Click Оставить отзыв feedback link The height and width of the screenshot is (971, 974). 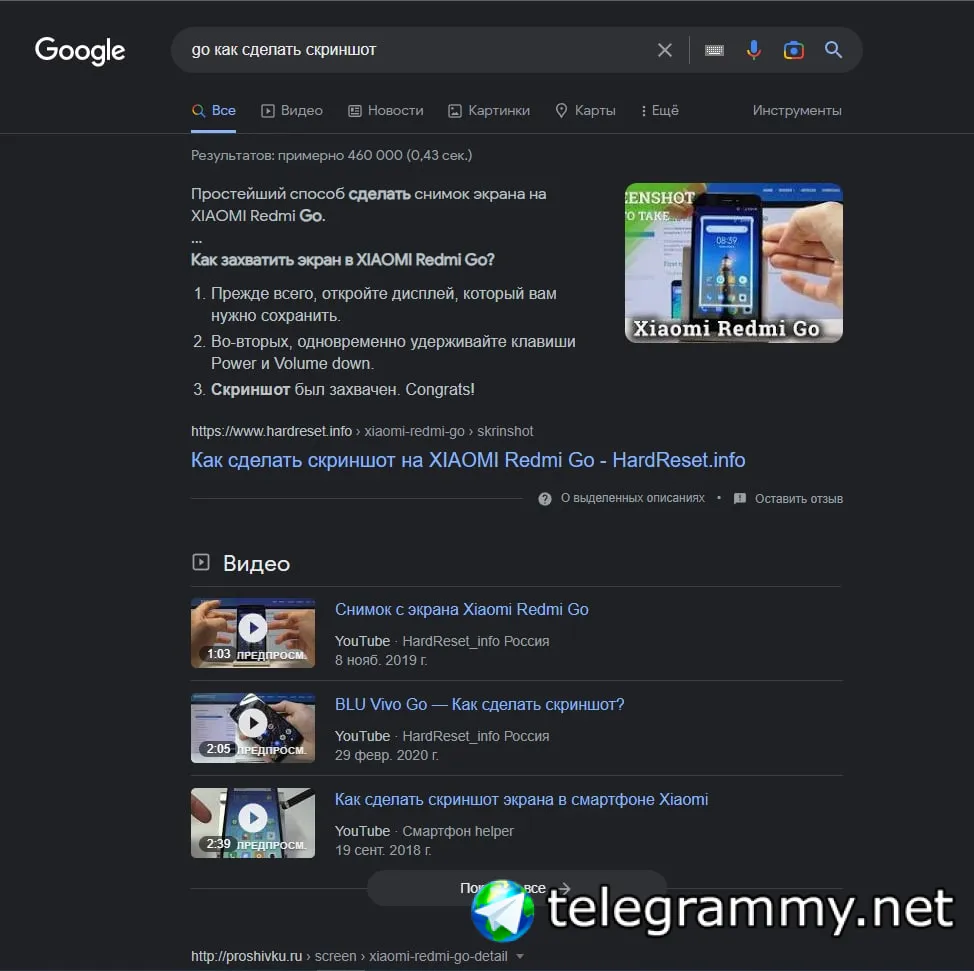coord(799,499)
